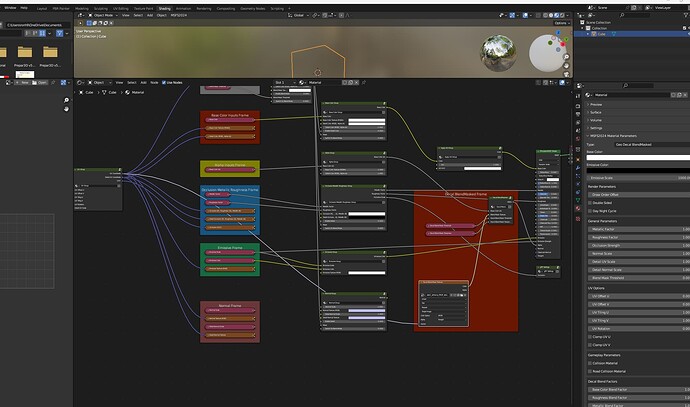
Task: Open the Modifiers properties tab wrench icon
Action: point(578,168)
